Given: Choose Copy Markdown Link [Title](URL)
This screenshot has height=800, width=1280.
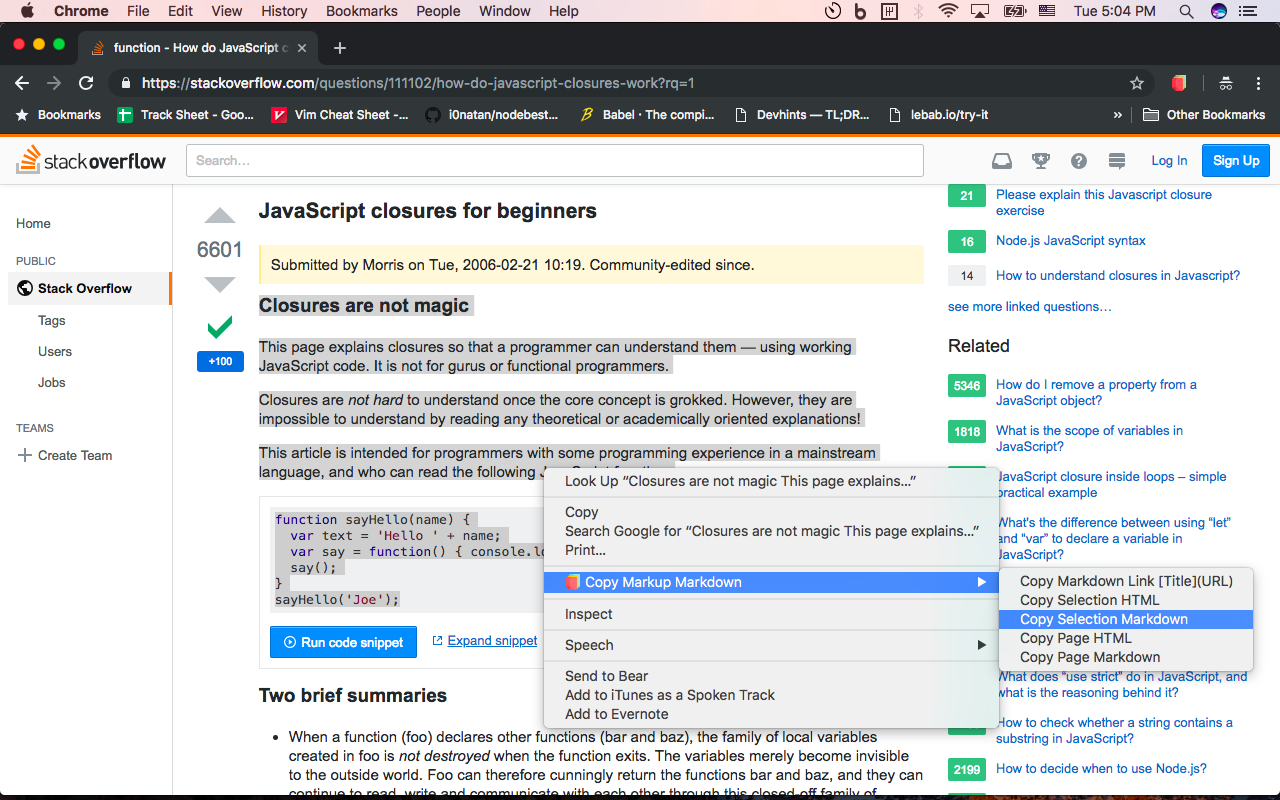Looking at the screenshot, I should 1126,581.
